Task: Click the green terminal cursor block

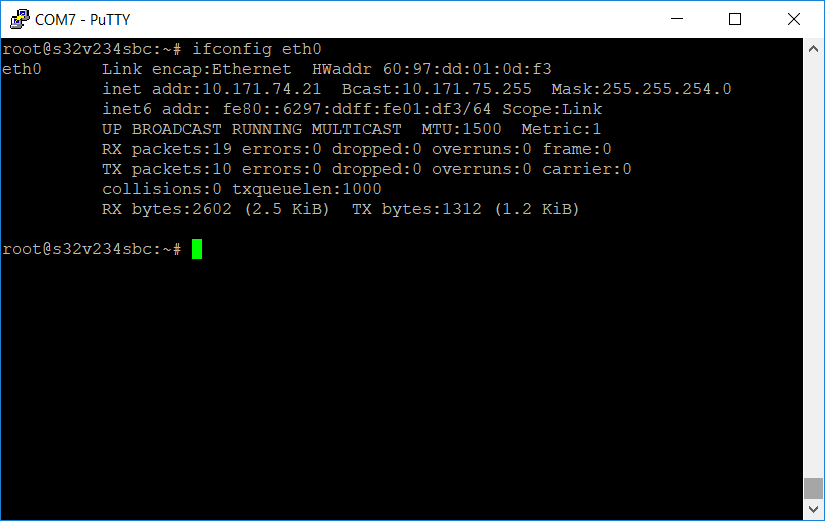Action: pos(197,249)
